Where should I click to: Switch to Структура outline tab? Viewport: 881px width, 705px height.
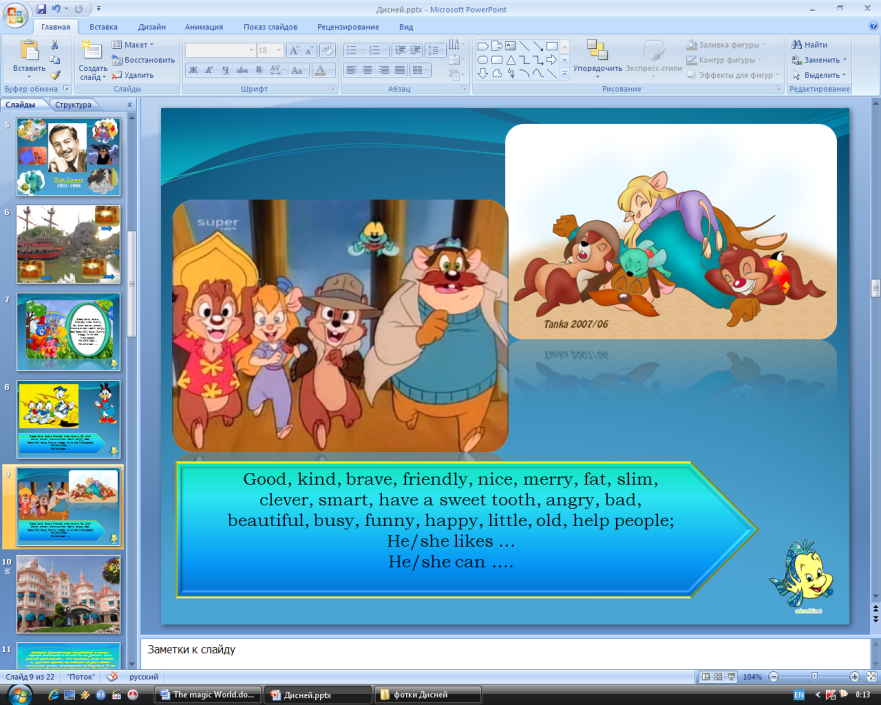point(73,104)
